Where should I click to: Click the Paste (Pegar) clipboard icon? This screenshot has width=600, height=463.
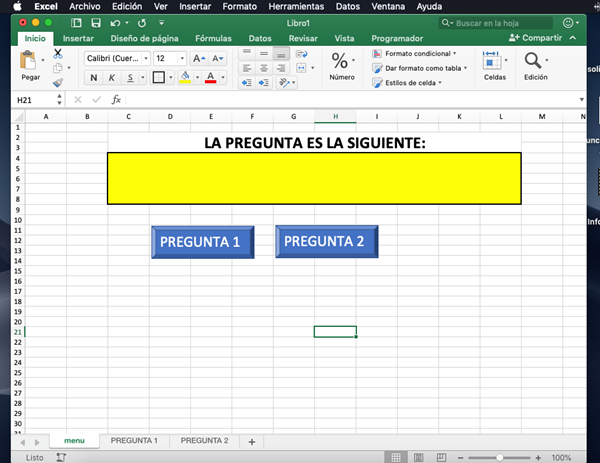click(28, 61)
